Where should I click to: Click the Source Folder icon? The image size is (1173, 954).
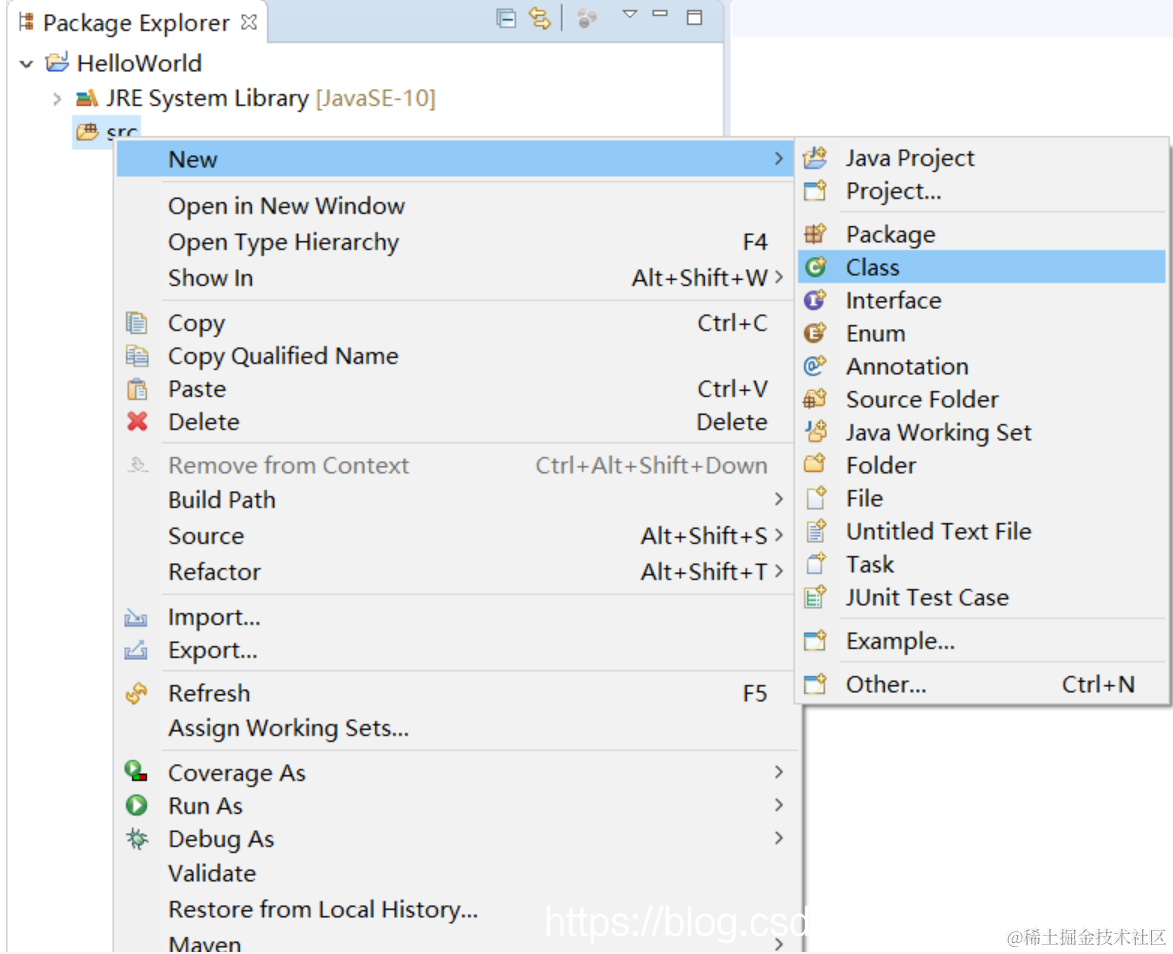click(x=815, y=399)
